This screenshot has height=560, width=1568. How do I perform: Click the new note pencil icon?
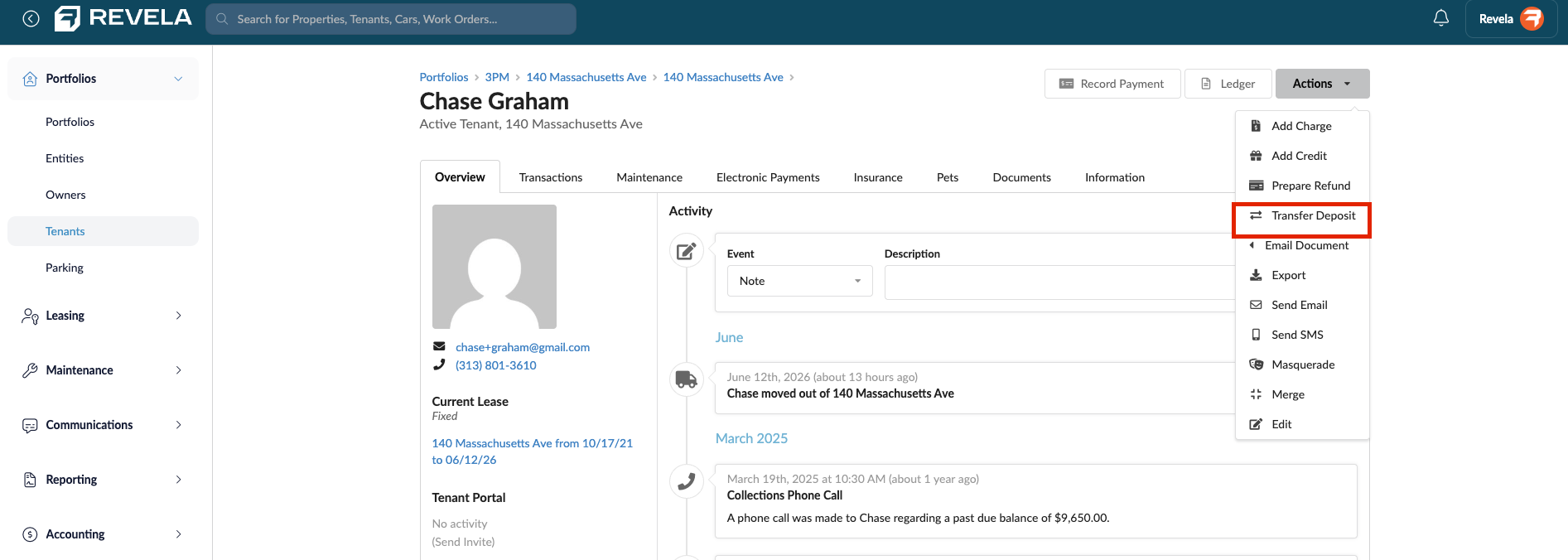(687, 251)
